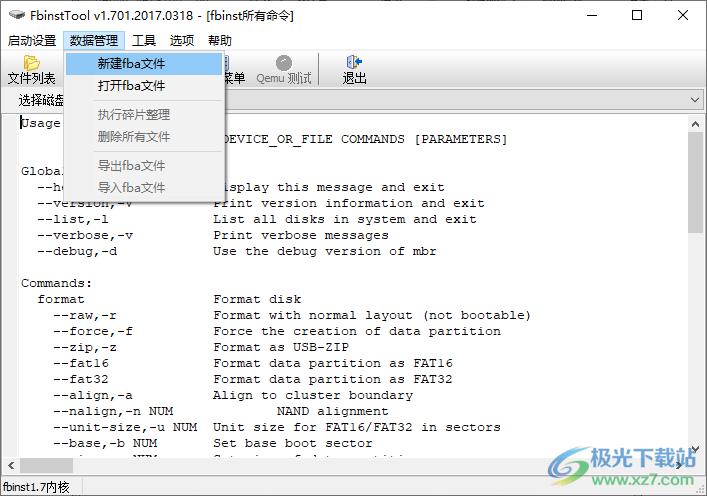Click the 'format' command text
The height and width of the screenshot is (496, 707).
(61, 299)
